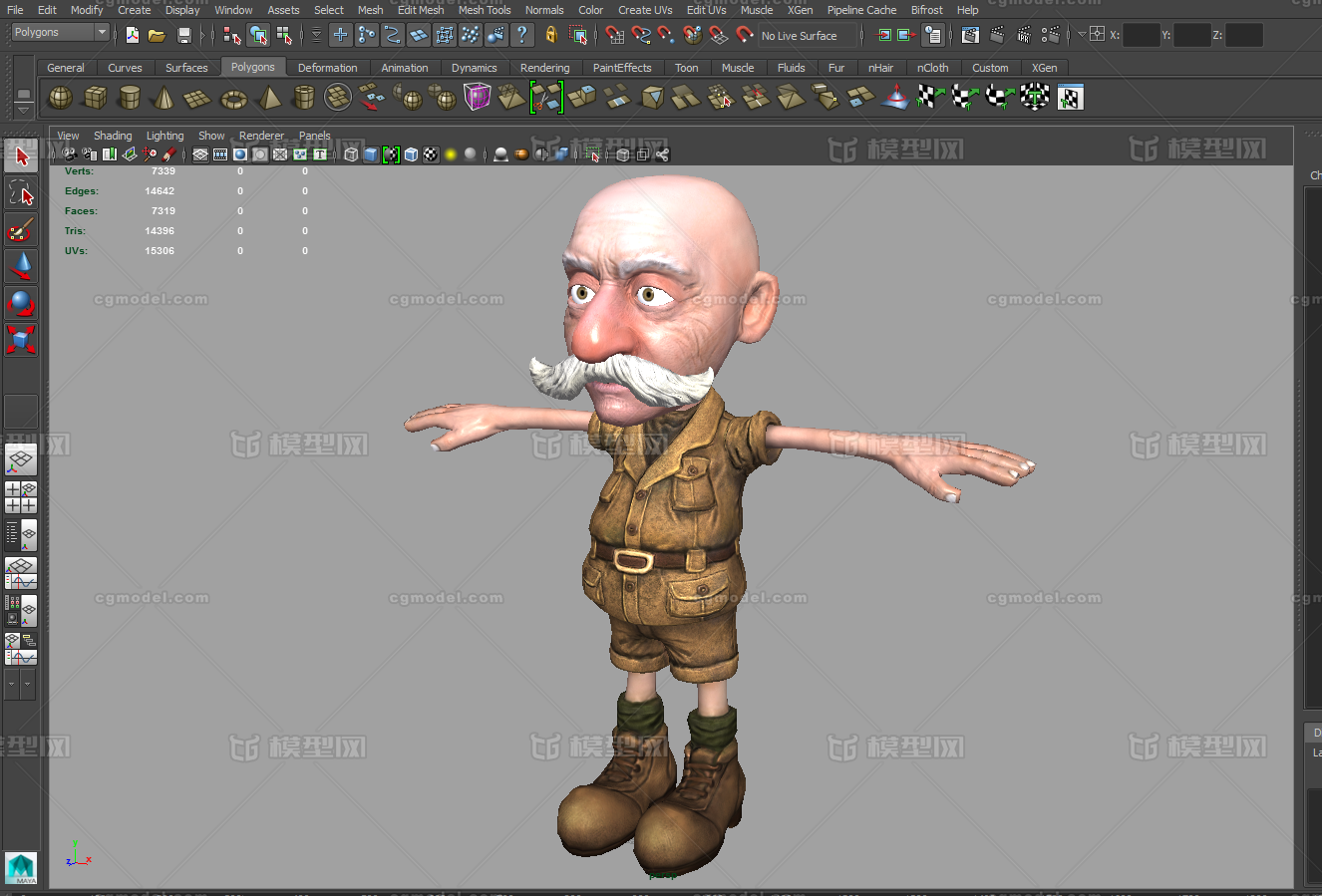Open the panel Shading menu
Viewport: 1322px width, 896px height.
coord(113,136)
